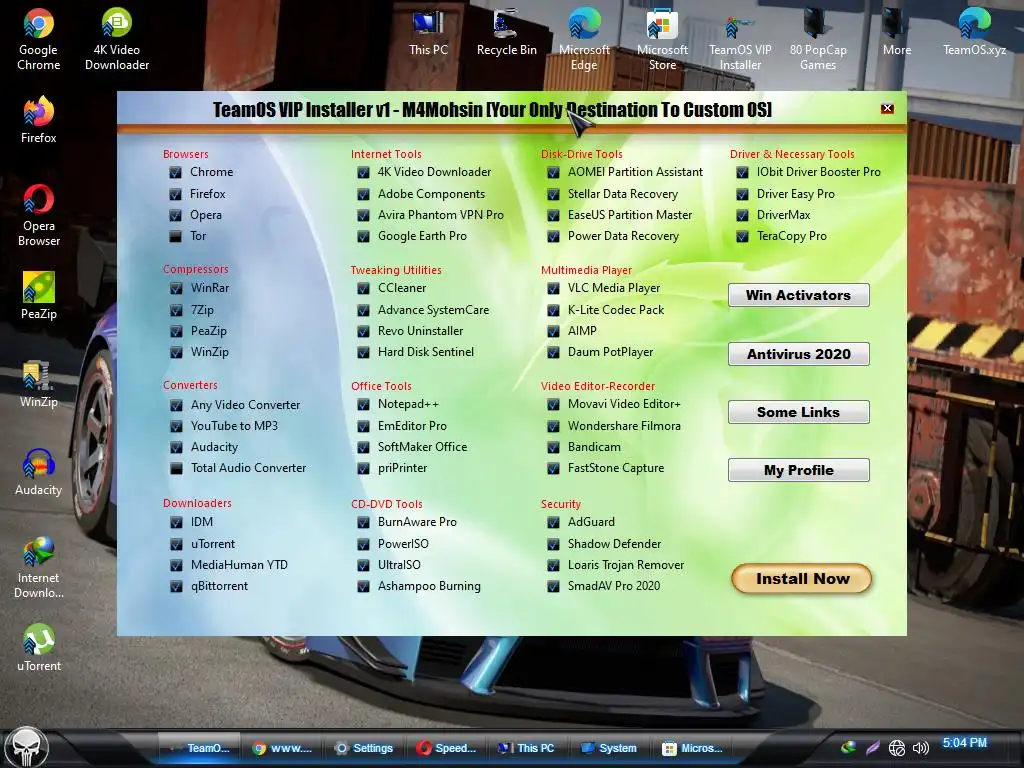Uncheck the Daum PotPlayer checkbox
This screenshot has height=768, width=1024.
(553, 352)
